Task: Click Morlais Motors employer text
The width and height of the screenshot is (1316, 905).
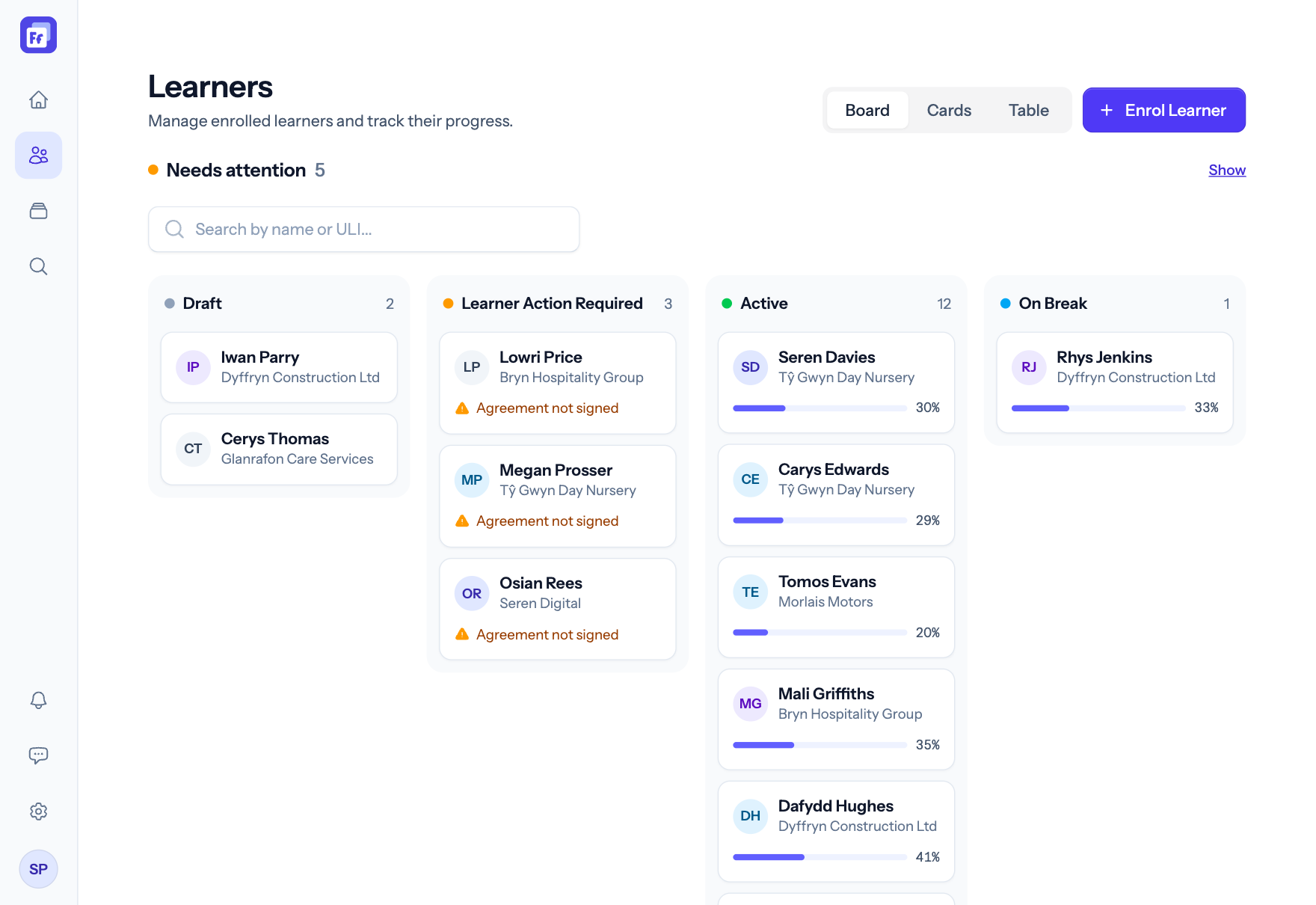Action: tap(825, 602)
